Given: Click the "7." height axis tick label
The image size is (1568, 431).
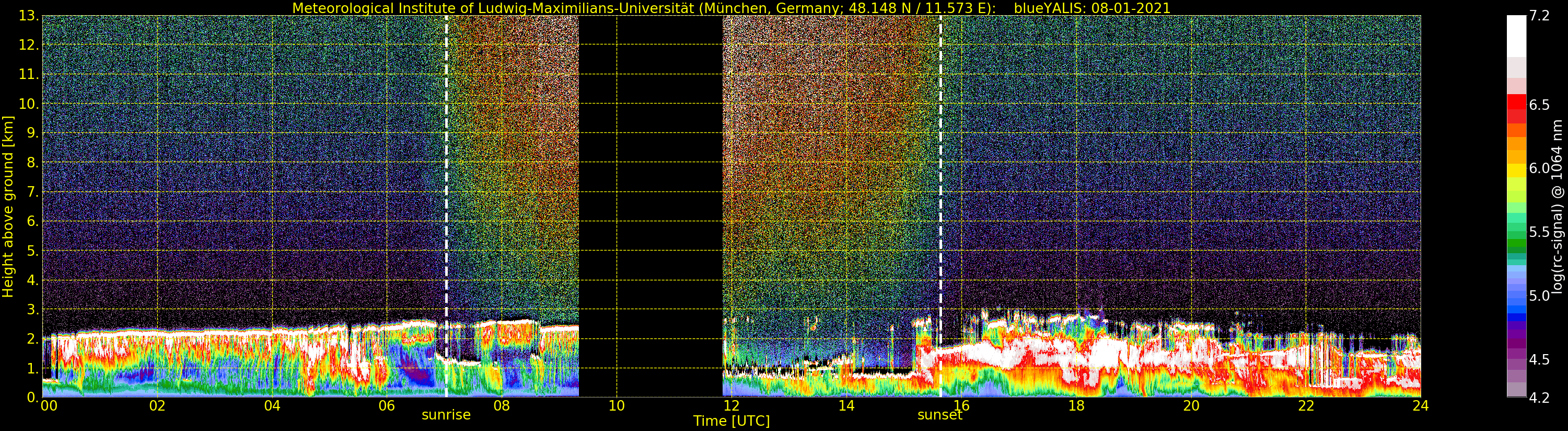Looking at the screenshot, I should (x=33, y=192).
